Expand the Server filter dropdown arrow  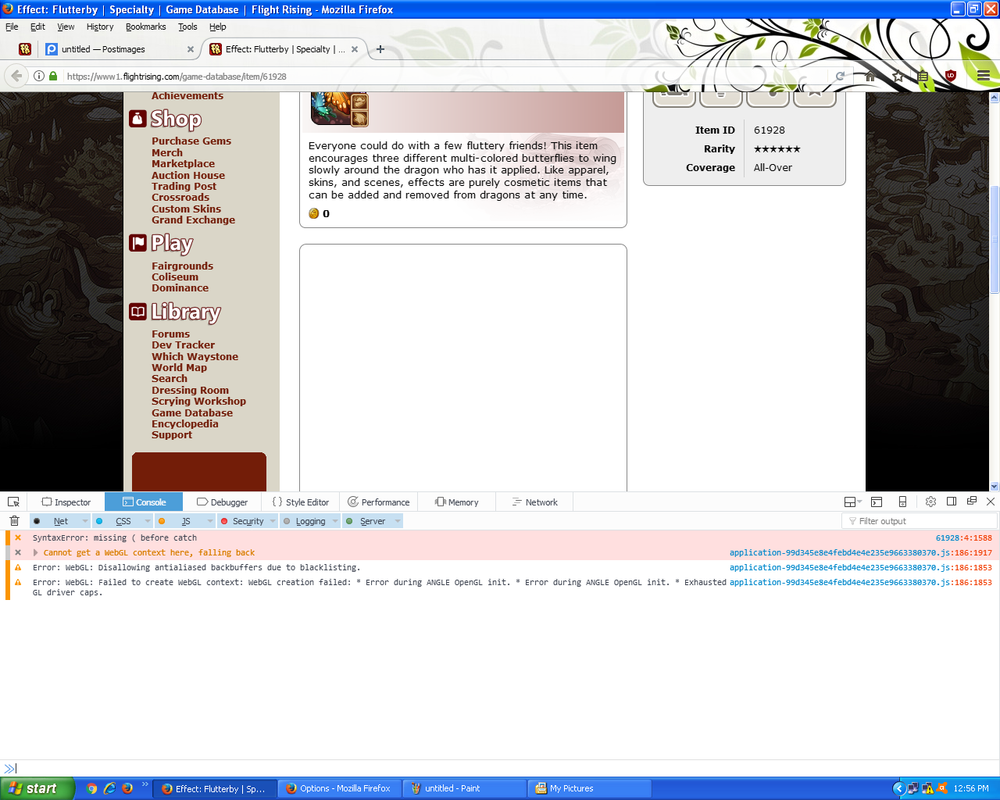click(x=398, y=521)
